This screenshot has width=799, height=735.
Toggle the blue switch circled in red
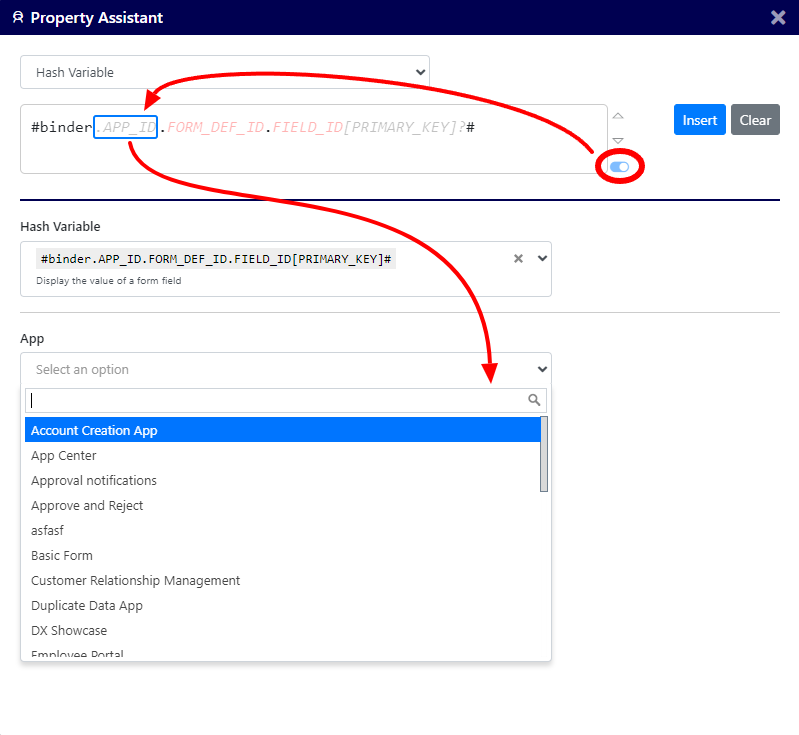click(x=619, y=167)
